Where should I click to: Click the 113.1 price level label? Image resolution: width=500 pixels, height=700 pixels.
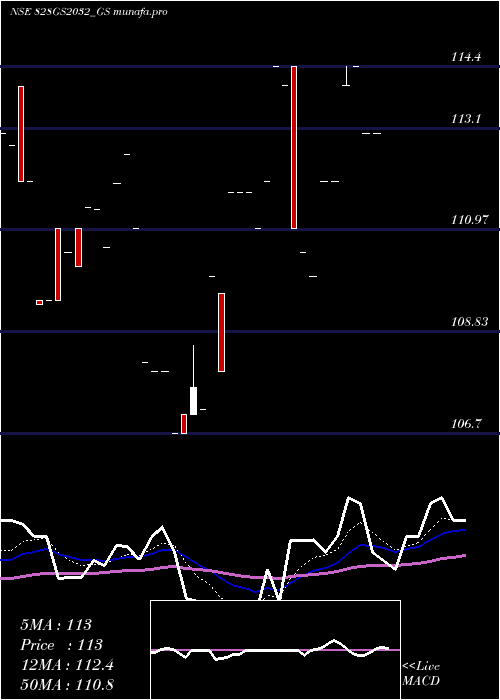click(x=466, y=119)
